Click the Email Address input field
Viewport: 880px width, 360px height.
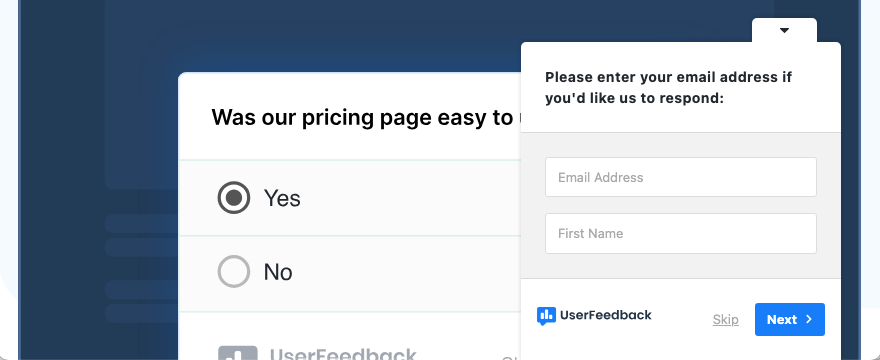pos(681,177)
